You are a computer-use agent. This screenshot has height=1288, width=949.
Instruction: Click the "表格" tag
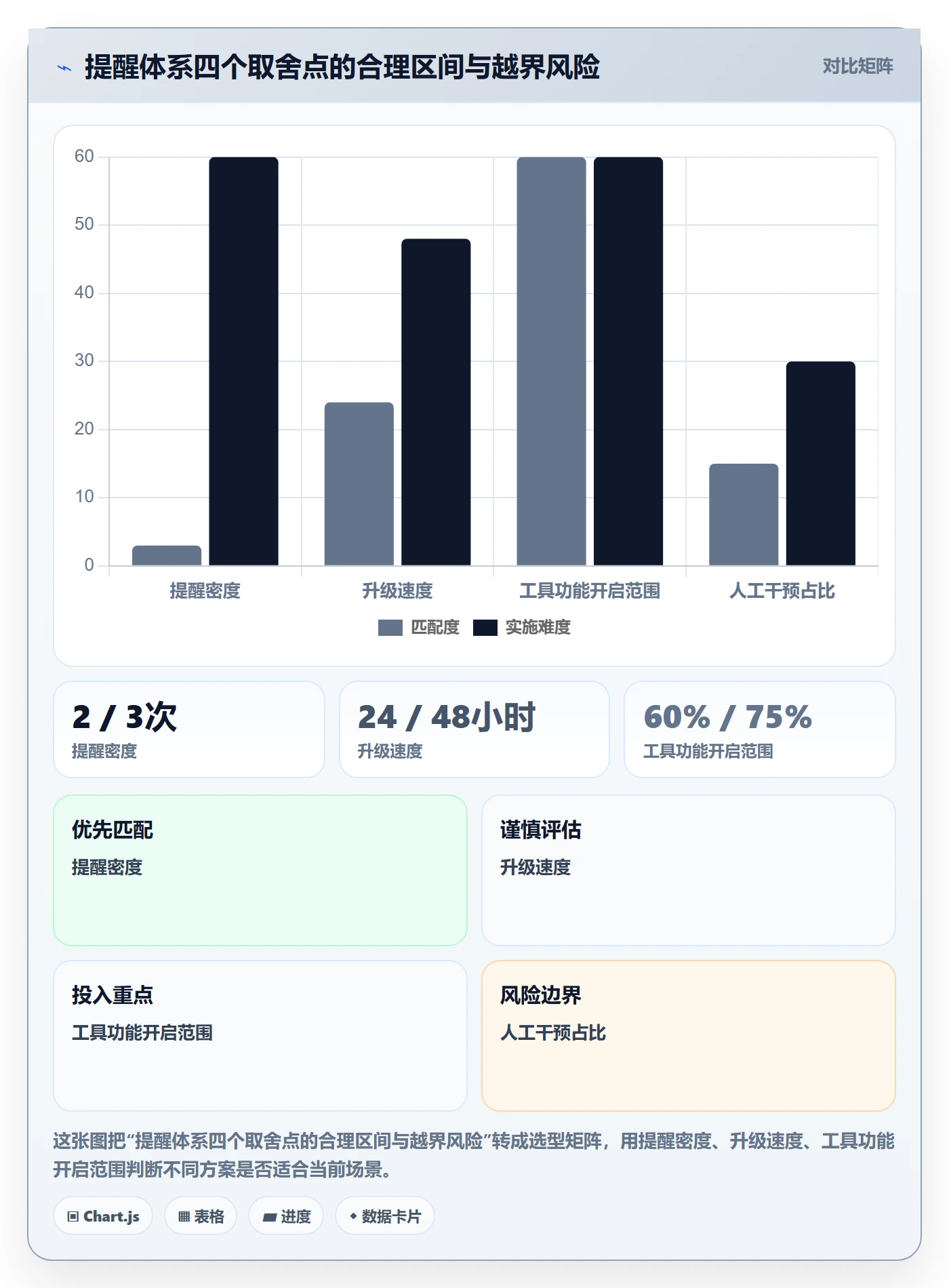[x=201, y=1216]
